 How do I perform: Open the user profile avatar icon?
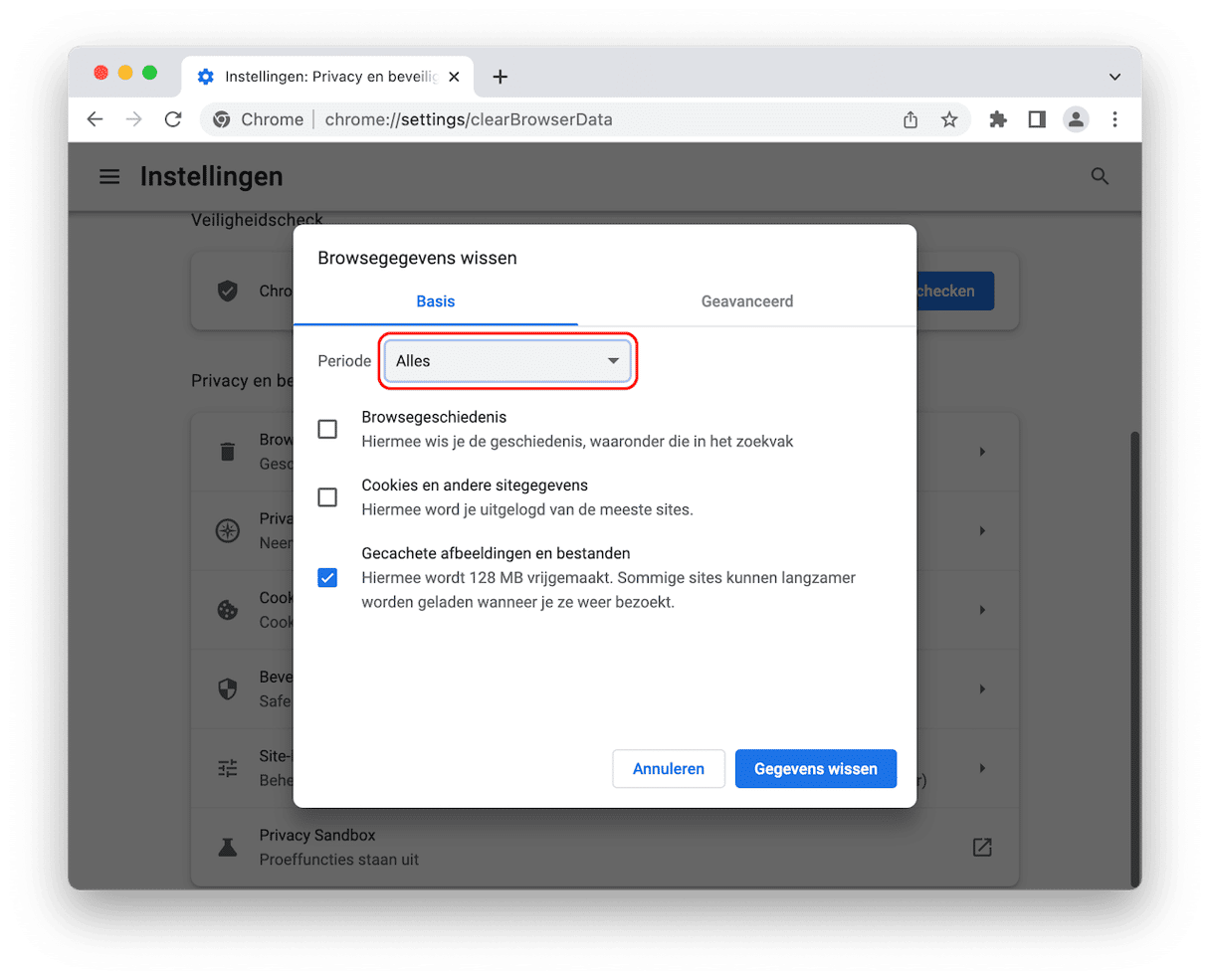1076,119
